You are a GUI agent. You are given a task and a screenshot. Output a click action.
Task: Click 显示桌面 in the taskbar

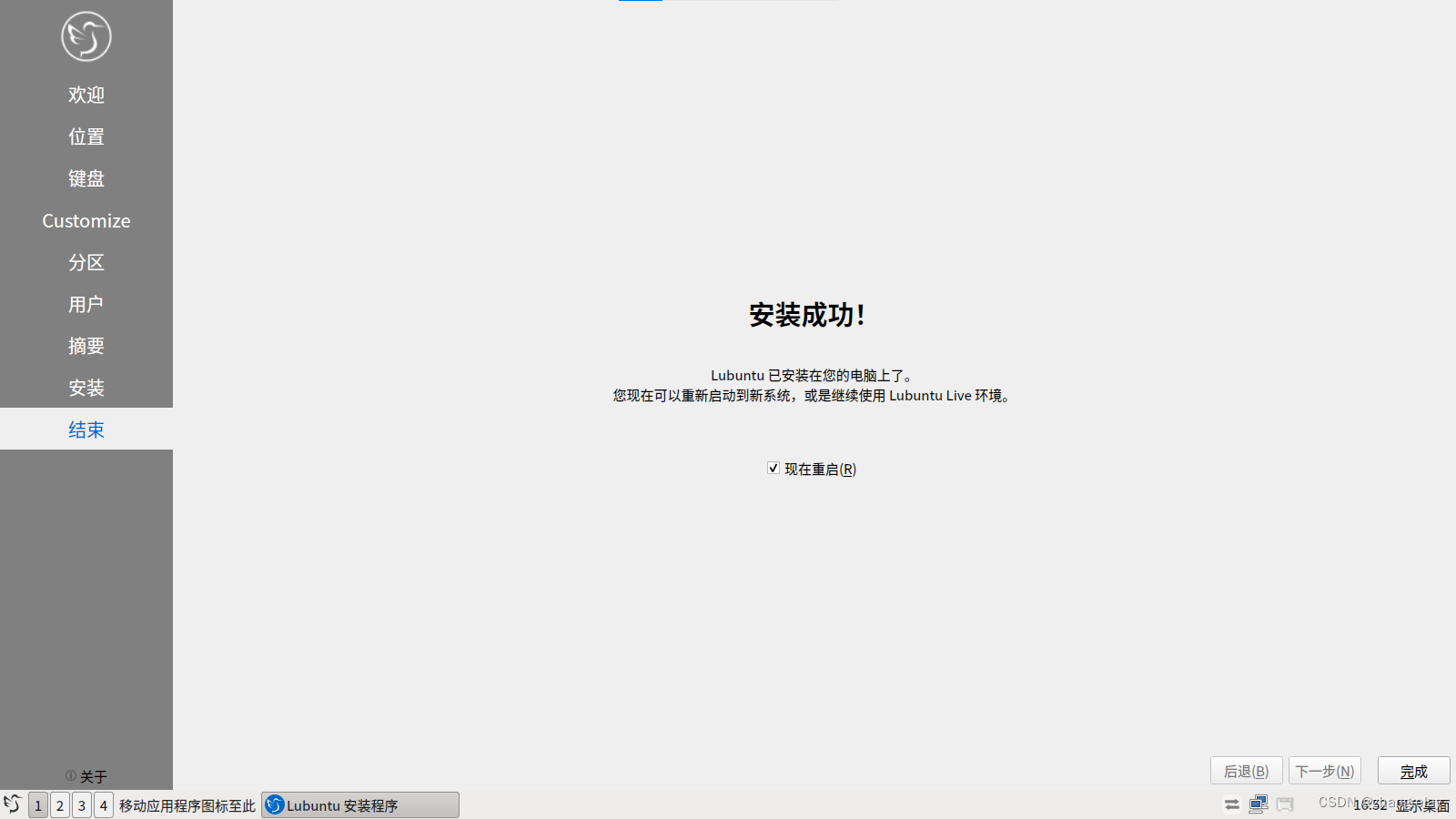1423,805
